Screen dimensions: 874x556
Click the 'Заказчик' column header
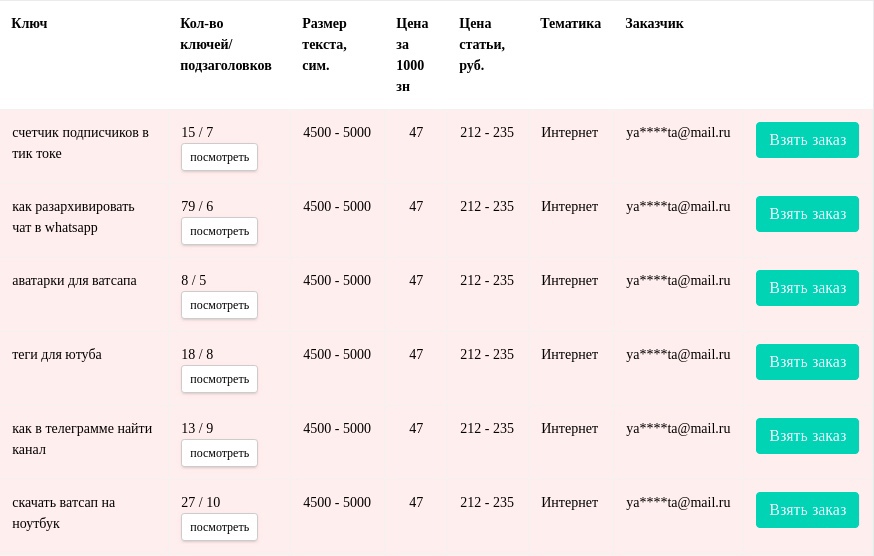click(654, 23)
